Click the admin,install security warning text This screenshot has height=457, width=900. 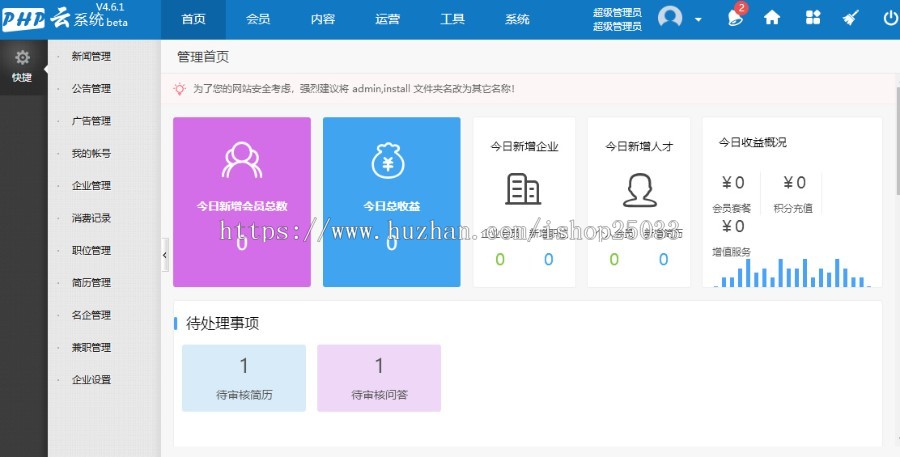point(354,89)
